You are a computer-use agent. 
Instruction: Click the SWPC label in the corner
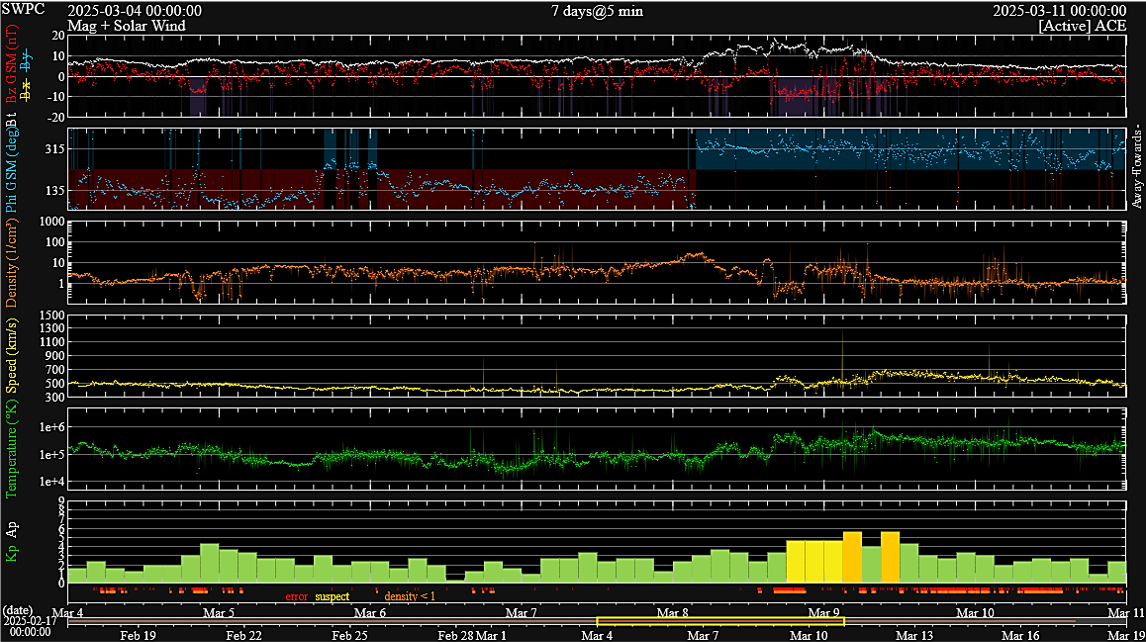click(23, 10)
